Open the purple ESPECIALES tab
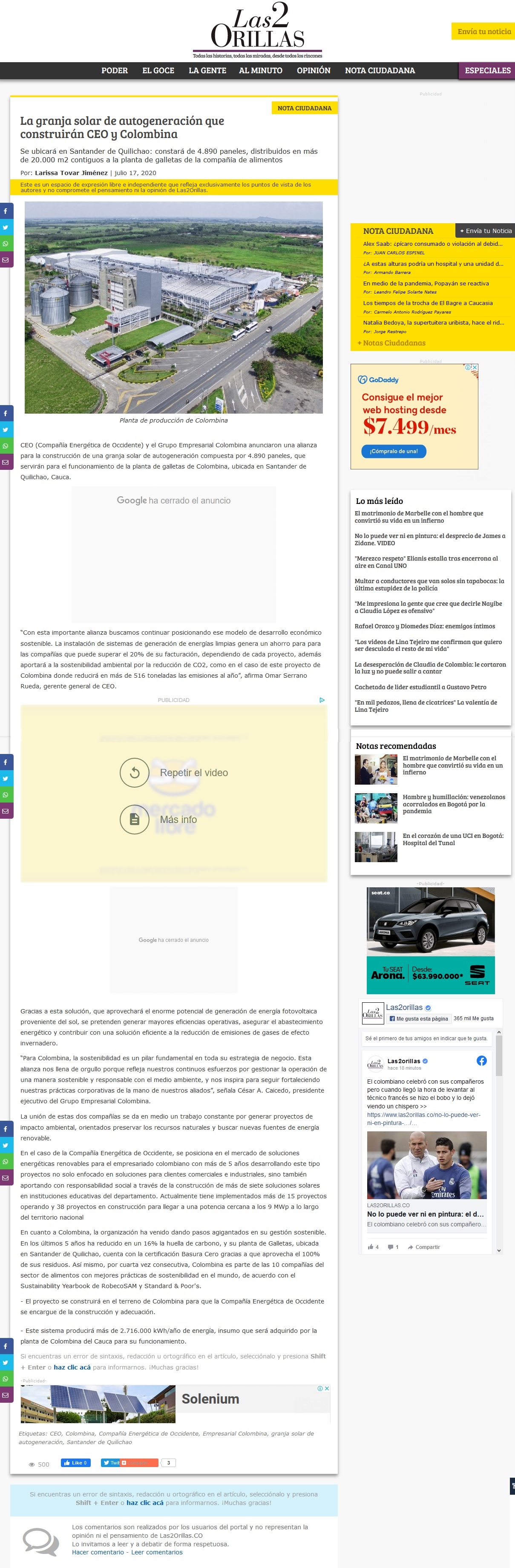The height and width of the screenshot is (1568, 515). coord(487,71)
